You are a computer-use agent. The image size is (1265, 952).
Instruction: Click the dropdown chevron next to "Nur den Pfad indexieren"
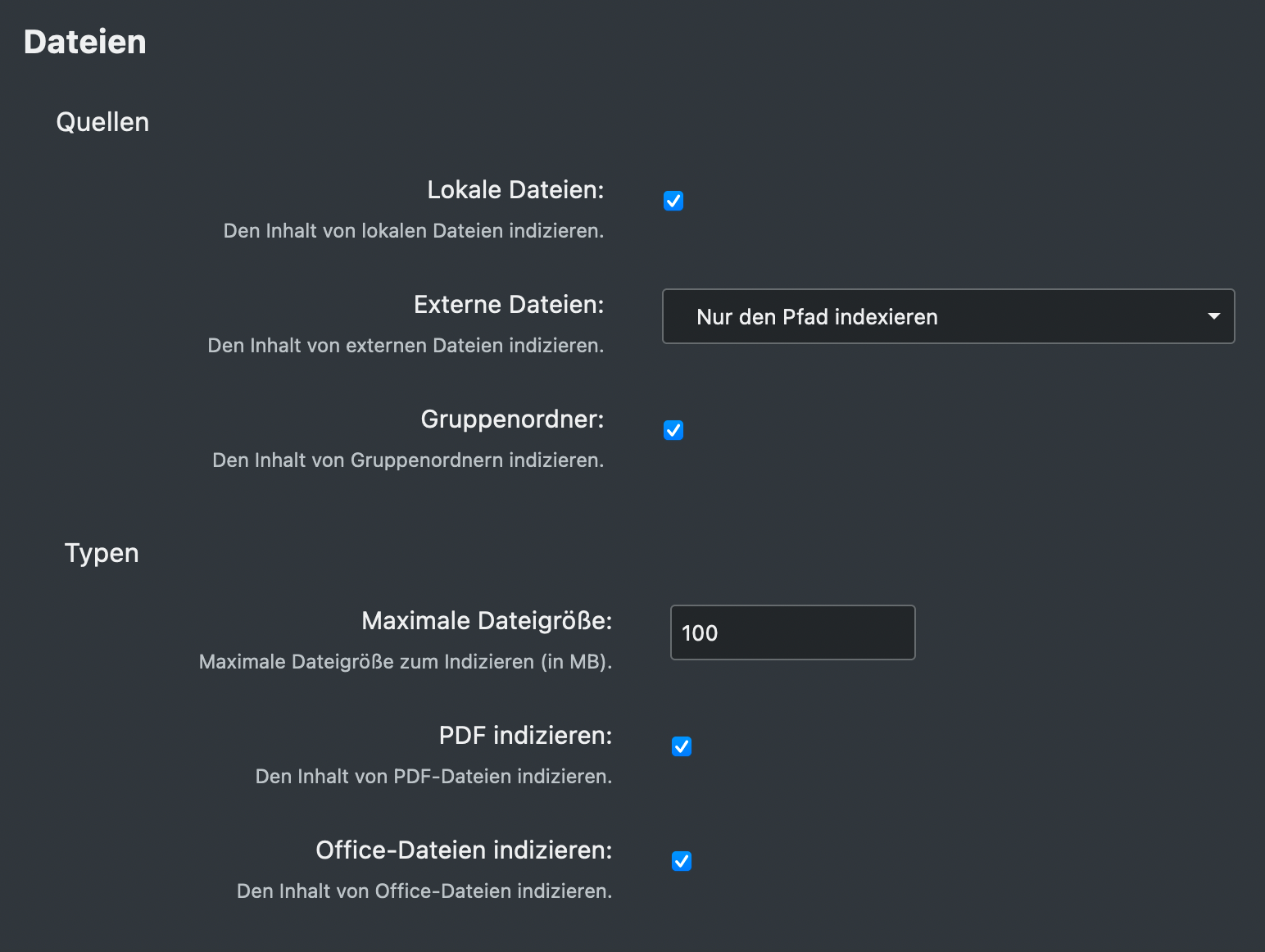pyautogui.click(x=1213, y=316)
